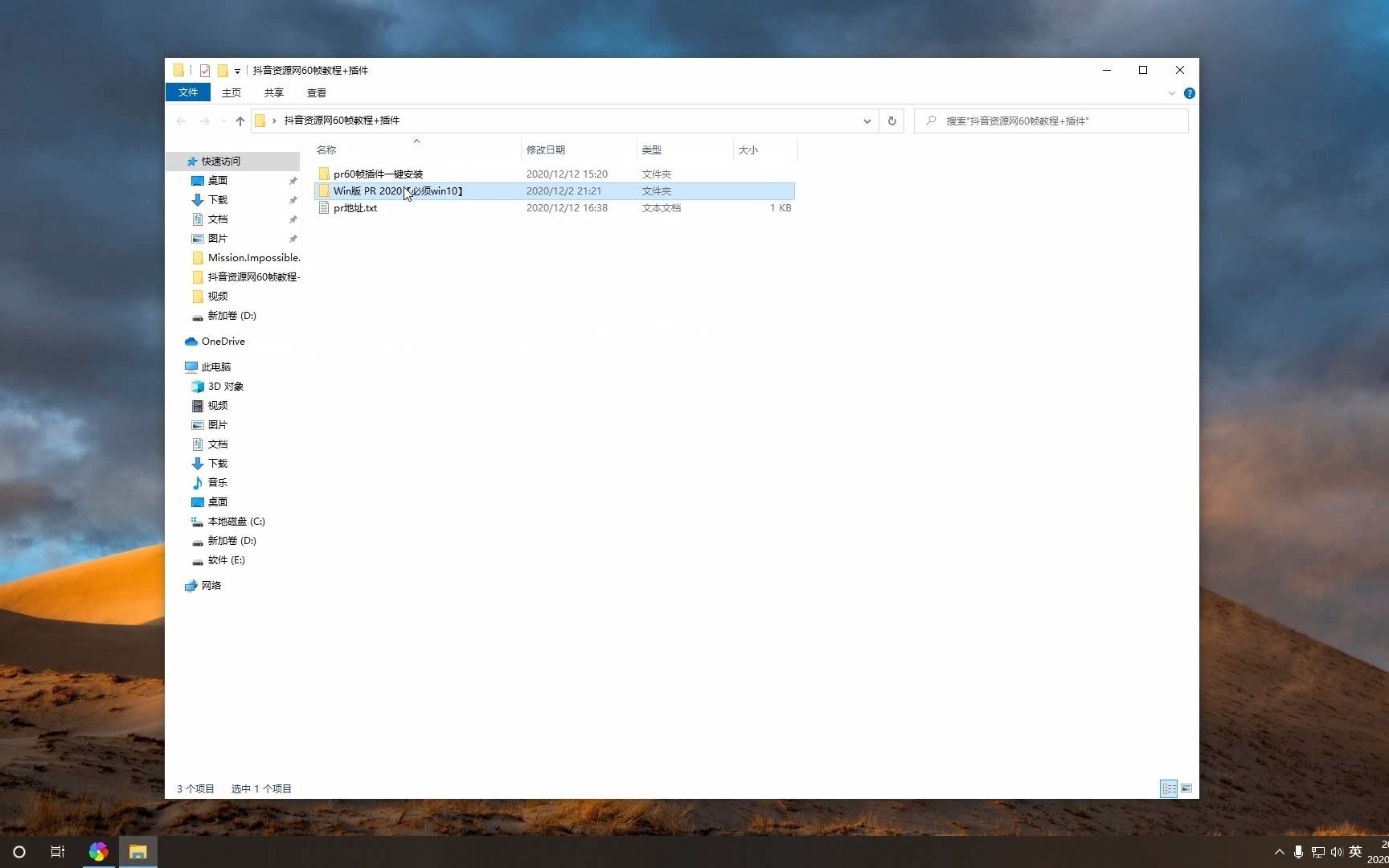Viewport: 1389px width, 868px height.
Task: Open network settings from tray icon
Action: click(x=1317, y=852)
